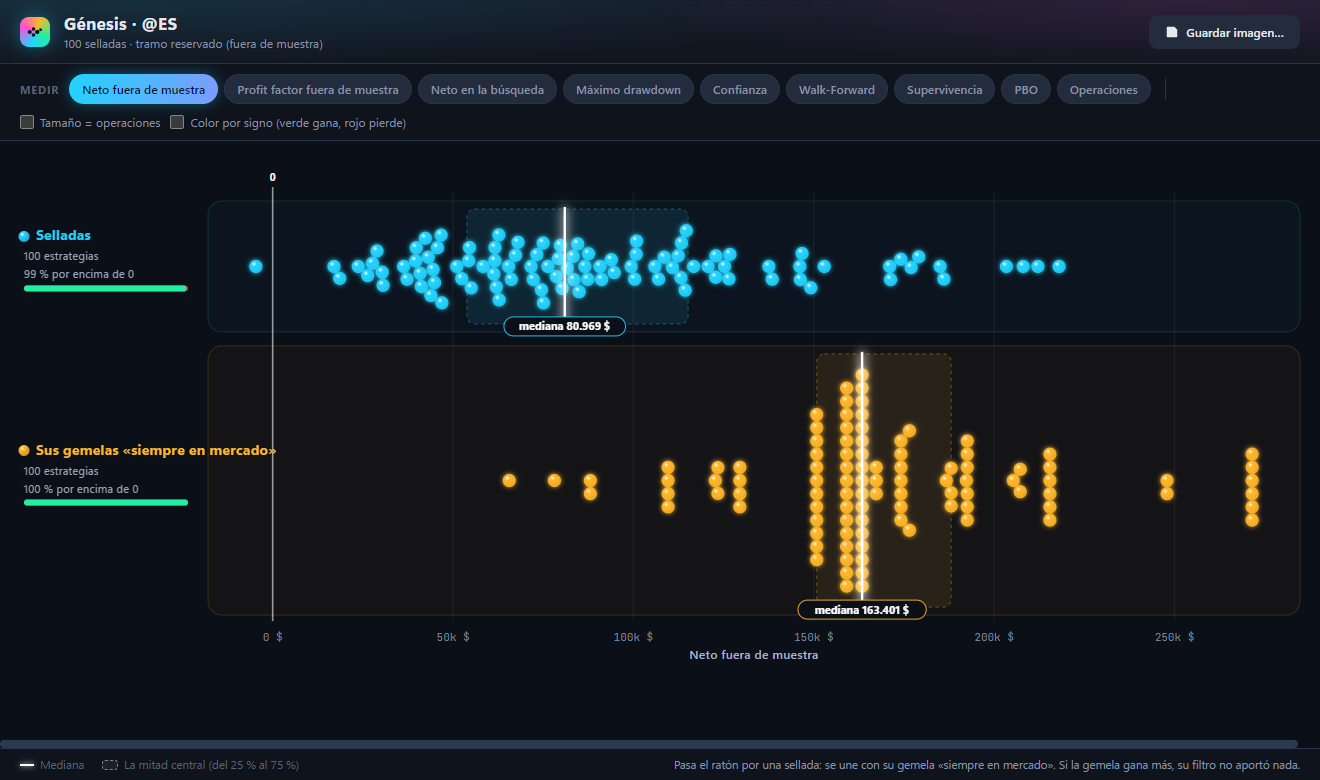Click the 50k $ axis tick label
Image resolution: width=1320 pixels, height=780 pixels.
[453, 637]
